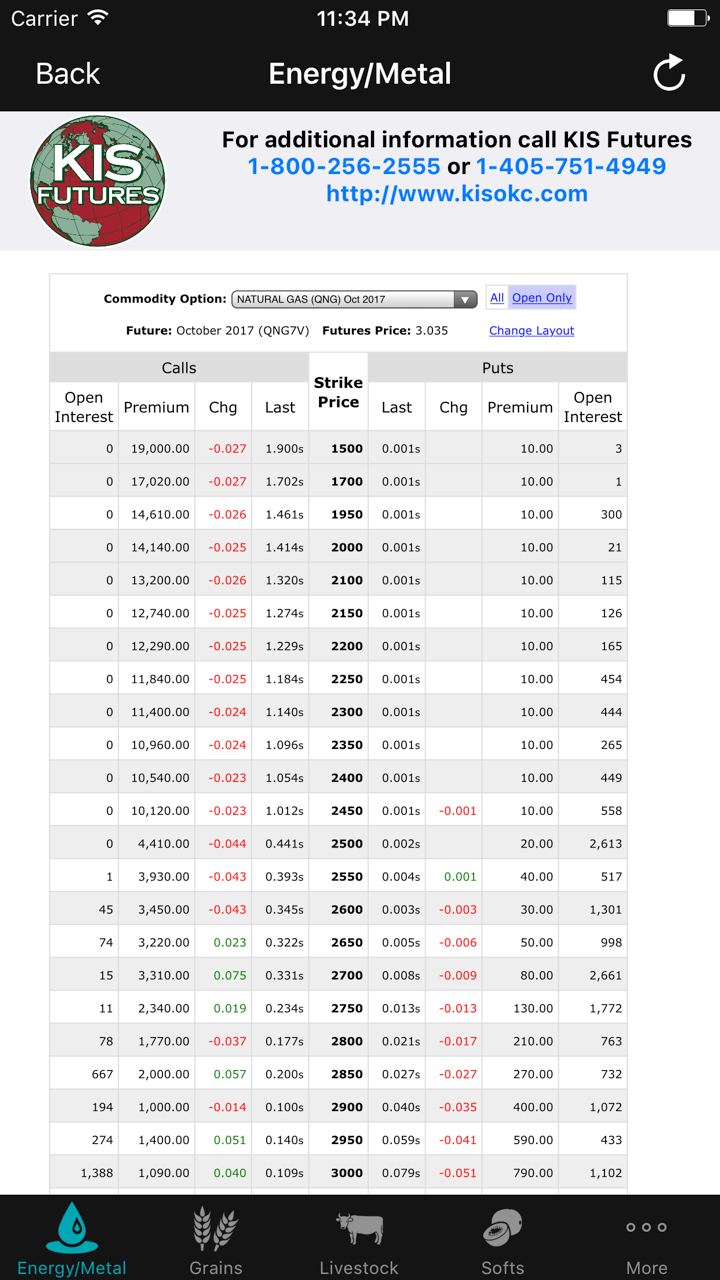Open the Commodity Option dropdown
Viewport: 720px width, 1280px height.
[354, 299]
